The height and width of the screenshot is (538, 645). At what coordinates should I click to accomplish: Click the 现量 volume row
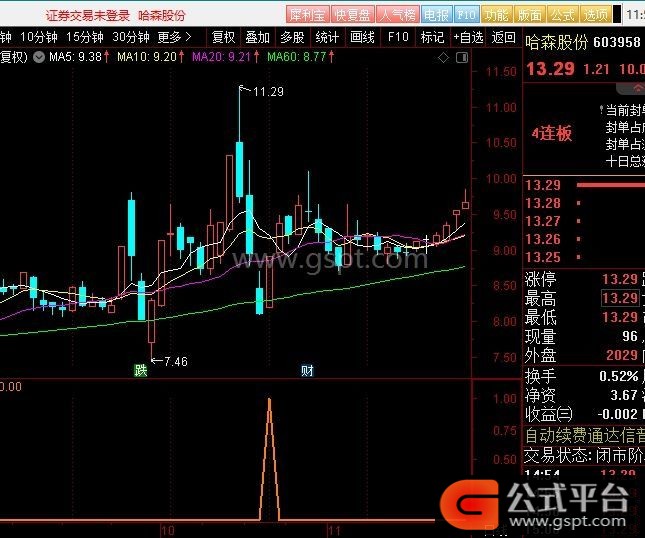[584, 336]
